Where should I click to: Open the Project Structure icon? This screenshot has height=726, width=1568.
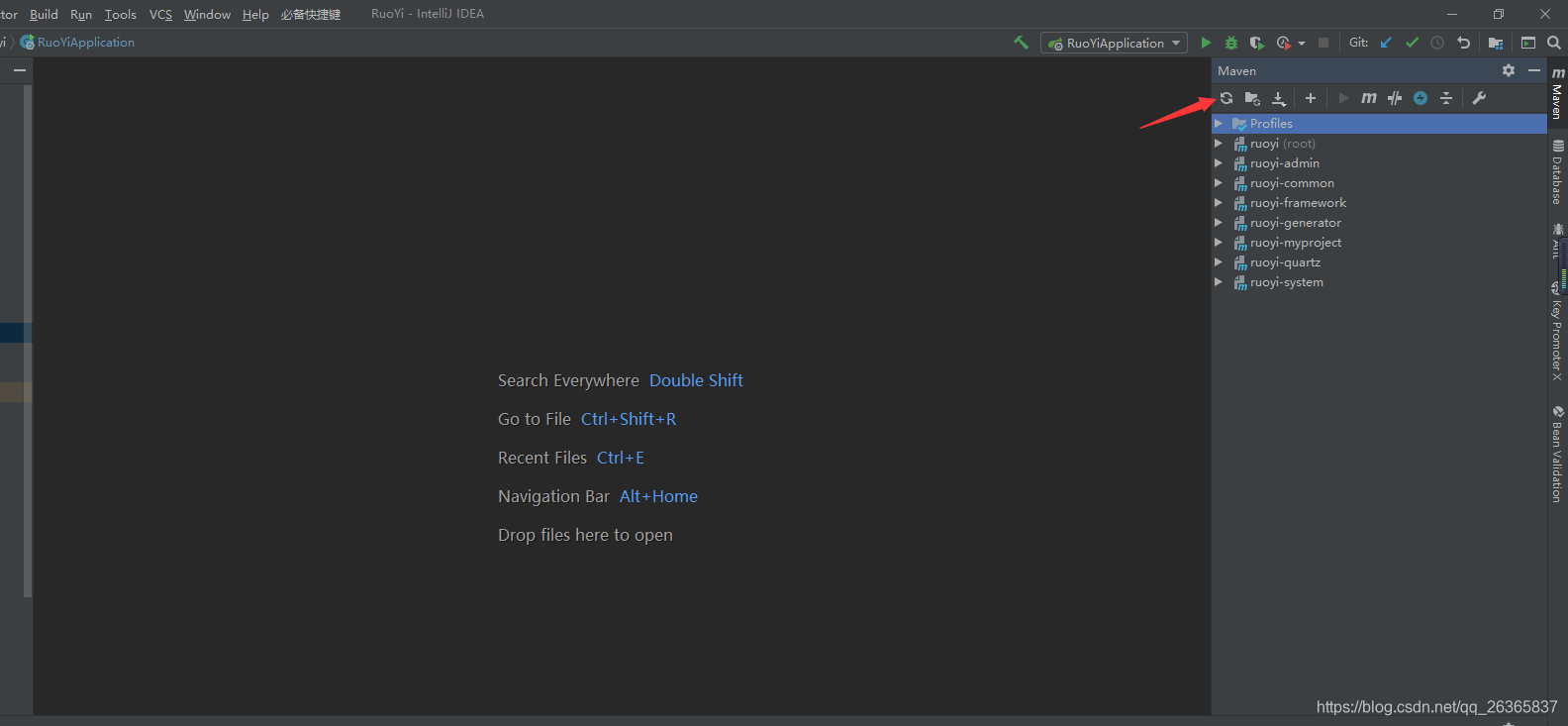tap(1496, 43)
